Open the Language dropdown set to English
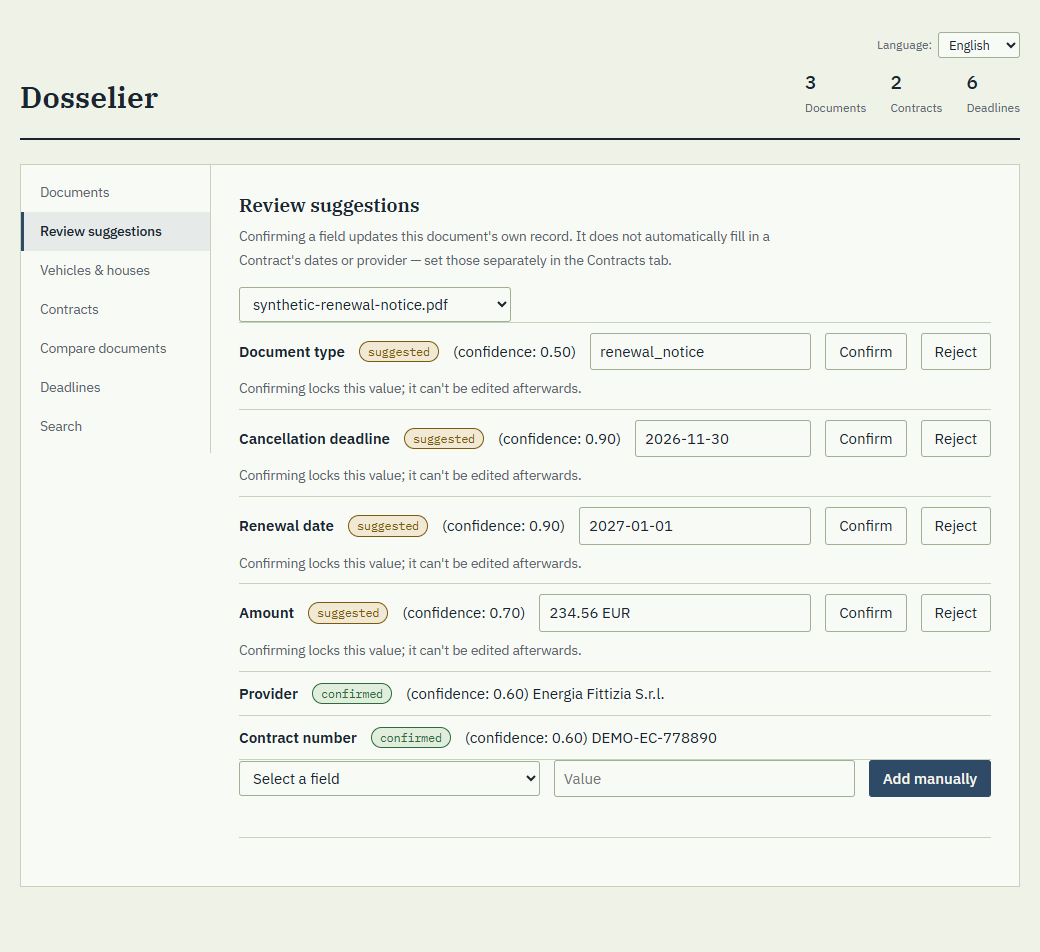Screen dimensions: 1040x952 (978, 45)
